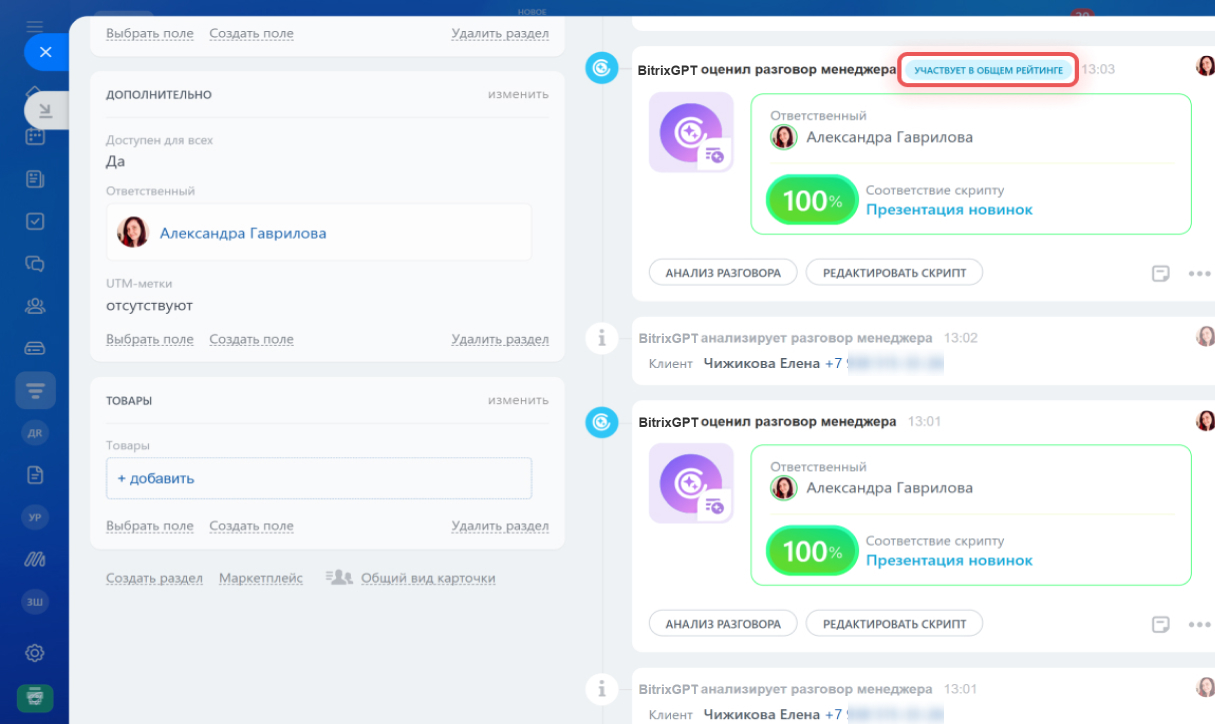
Task: Open the contacts people icon in sidebar
Action: [x=35, y=306]
